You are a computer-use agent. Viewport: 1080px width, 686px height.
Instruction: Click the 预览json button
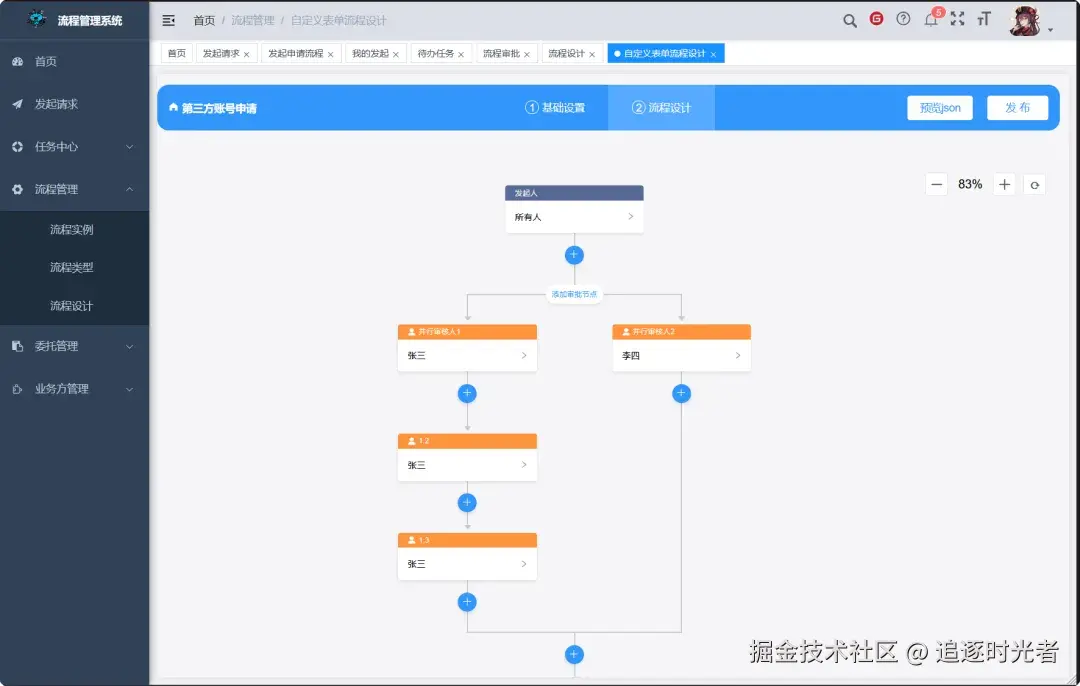click(939, 107)
